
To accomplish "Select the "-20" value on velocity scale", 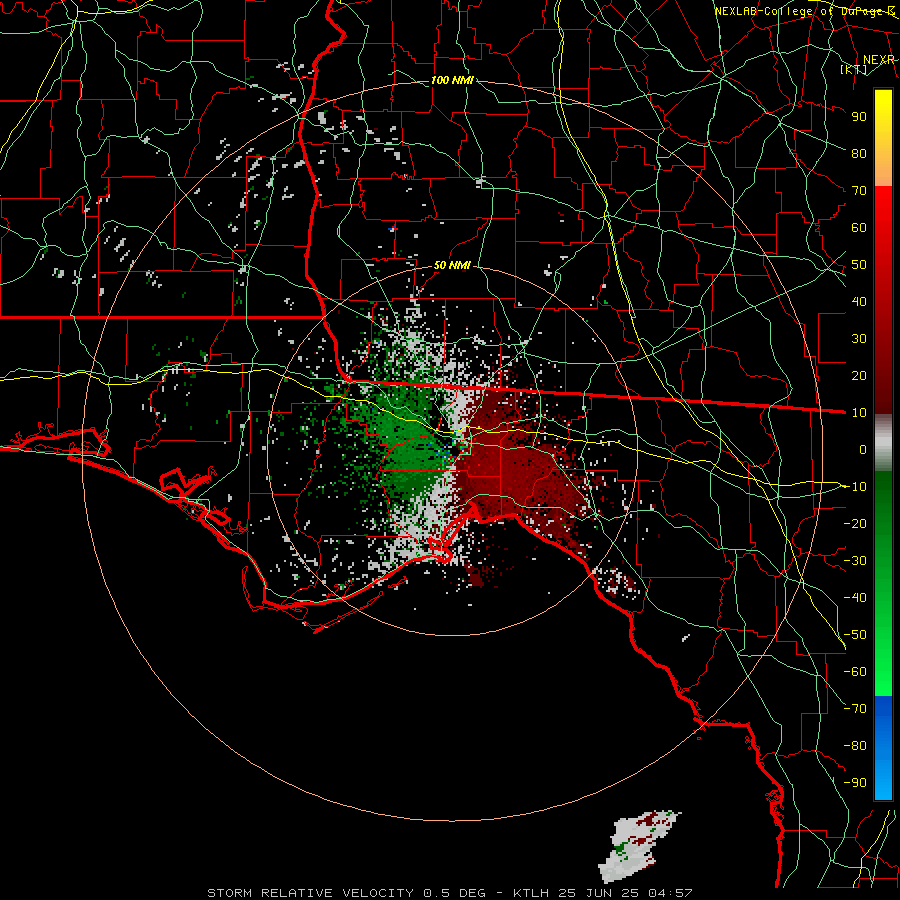I will tap(855, 523).
